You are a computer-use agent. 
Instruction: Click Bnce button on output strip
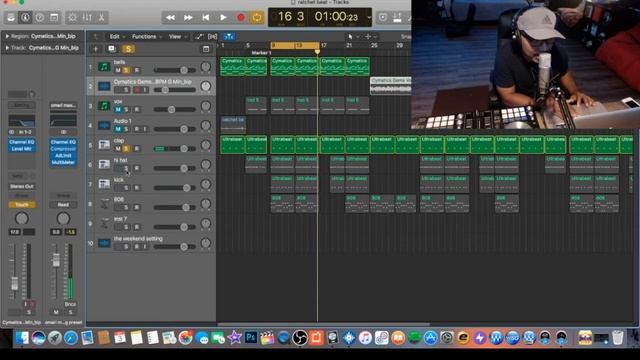click(x=70, y=304)
